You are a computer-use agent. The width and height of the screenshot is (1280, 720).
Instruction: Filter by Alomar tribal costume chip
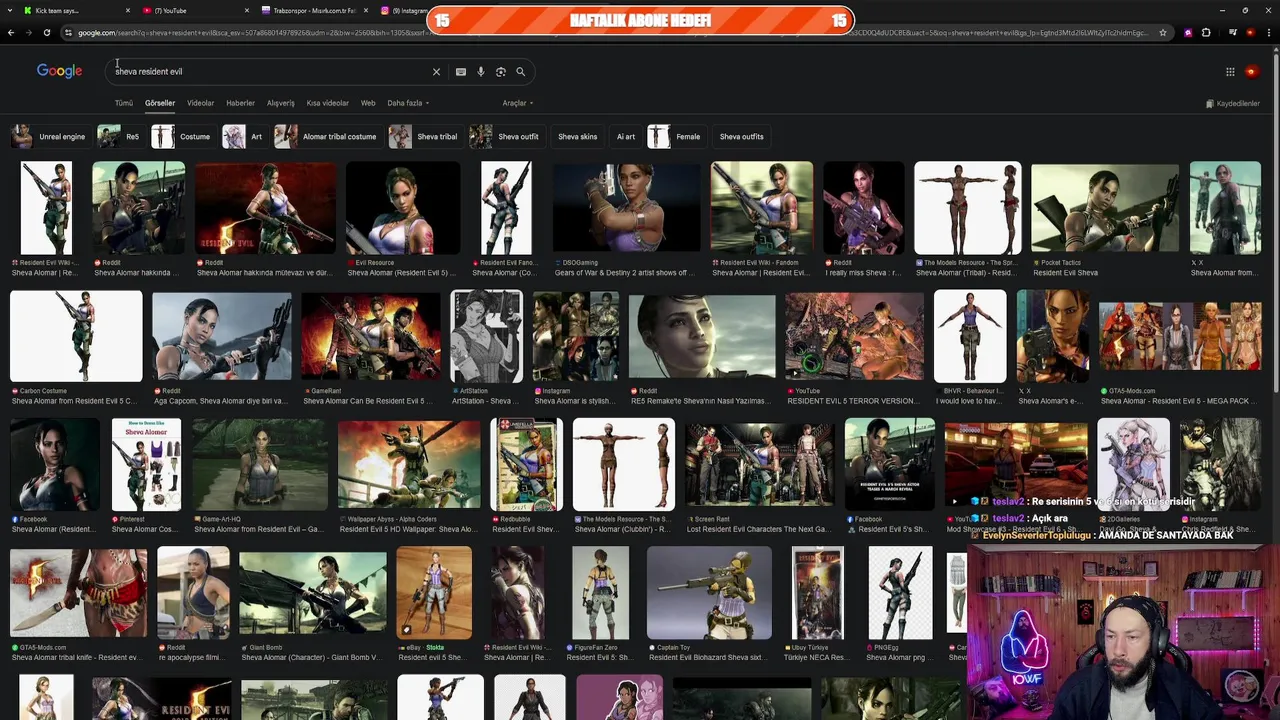[327, 136]
